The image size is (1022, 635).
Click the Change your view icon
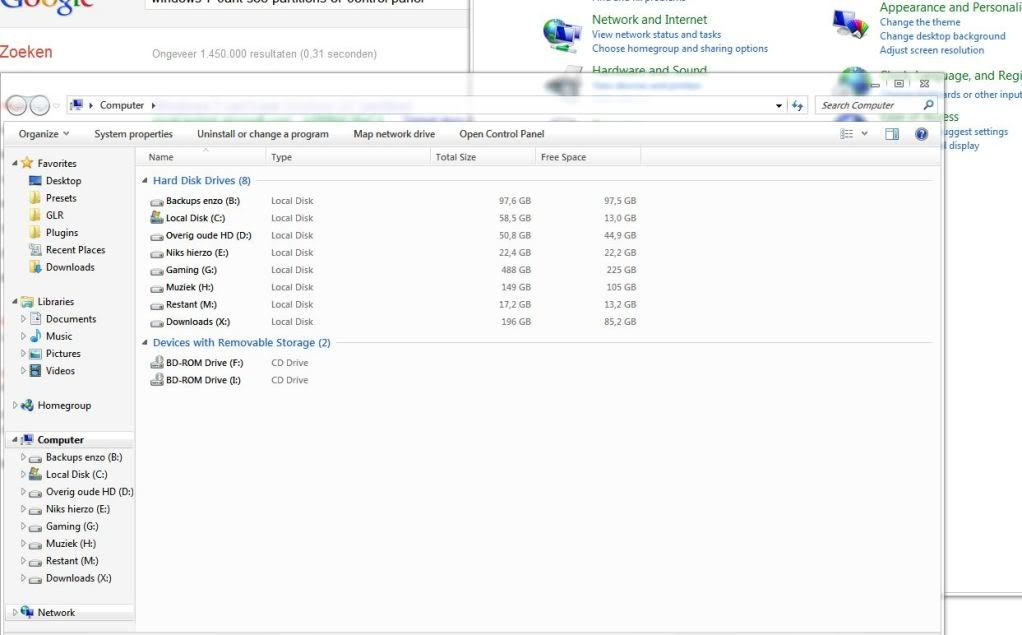pyautogui.click(x=847, y=134)
